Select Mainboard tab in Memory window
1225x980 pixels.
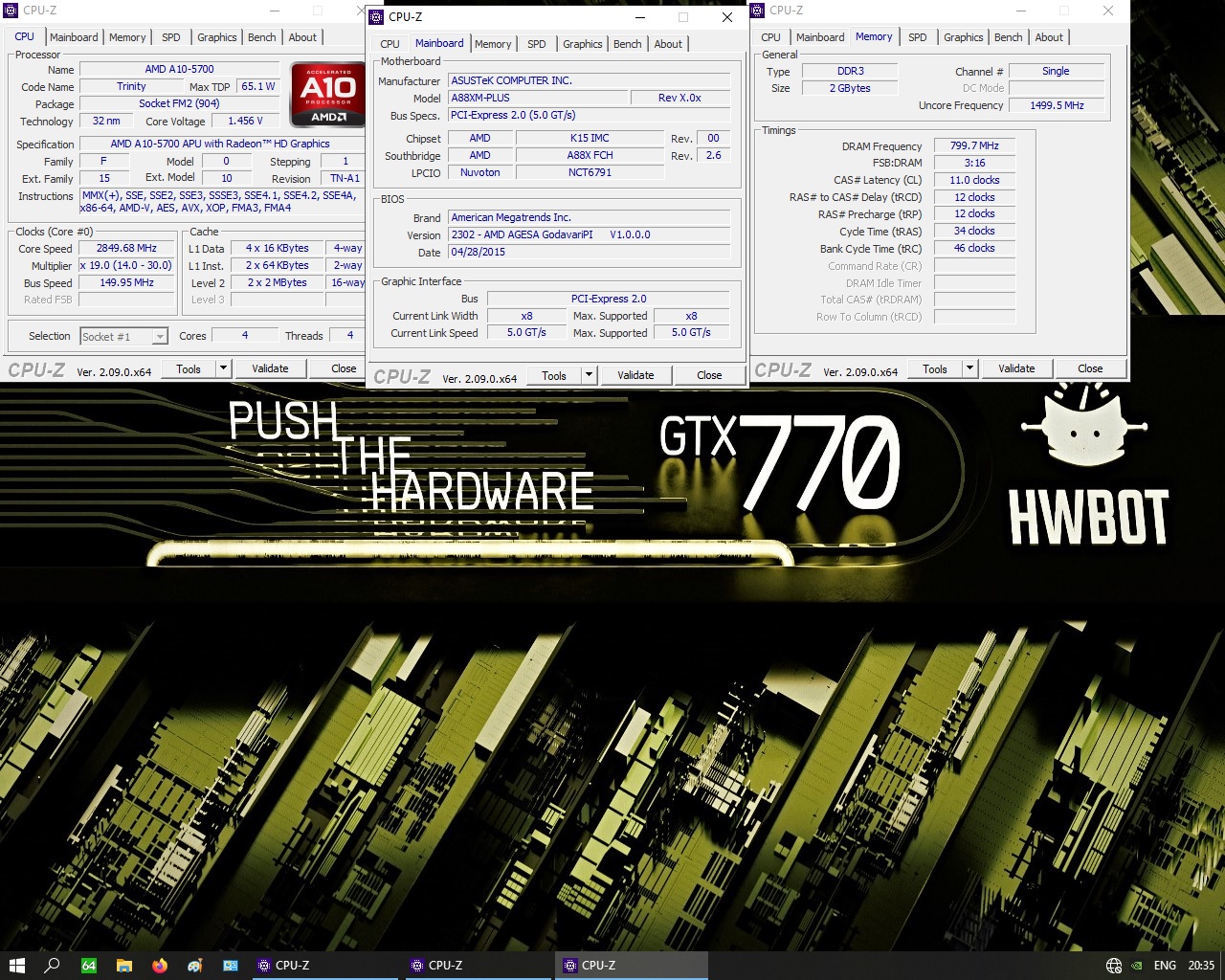pyautogui.click(x=820, y=37)
